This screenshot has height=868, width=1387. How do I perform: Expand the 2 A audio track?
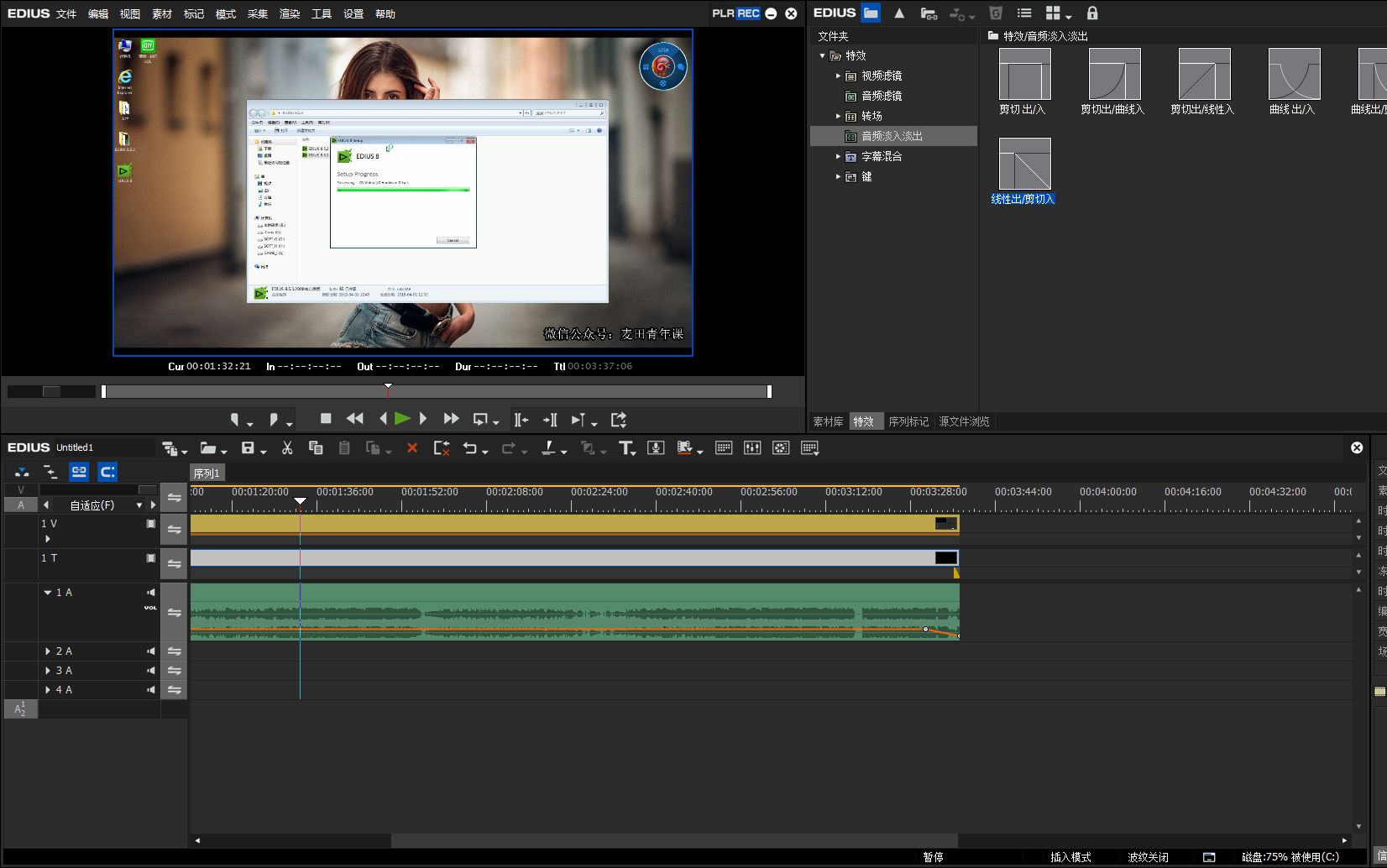tap(48, 651)
